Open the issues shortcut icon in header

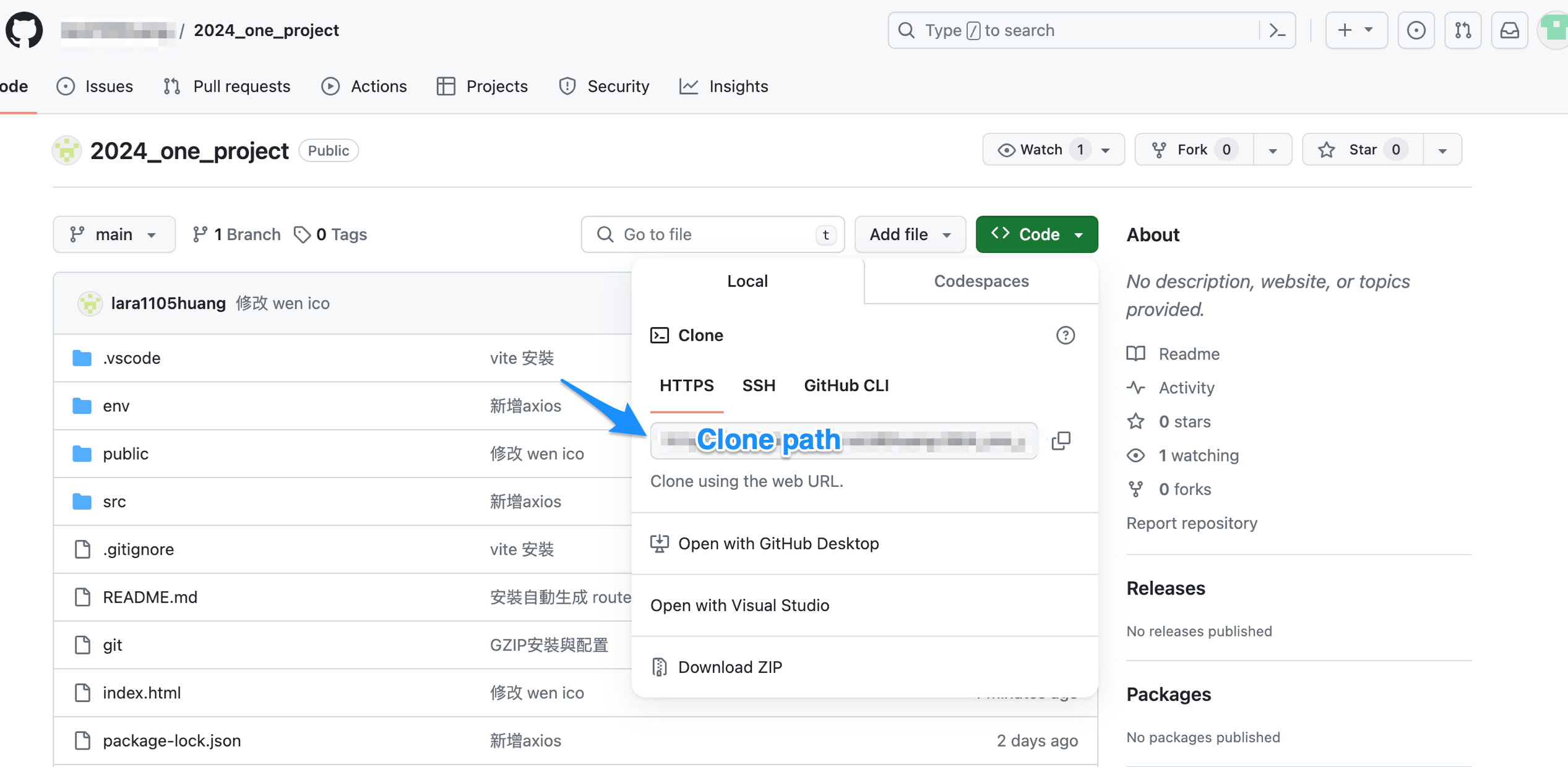point(1416,30)
